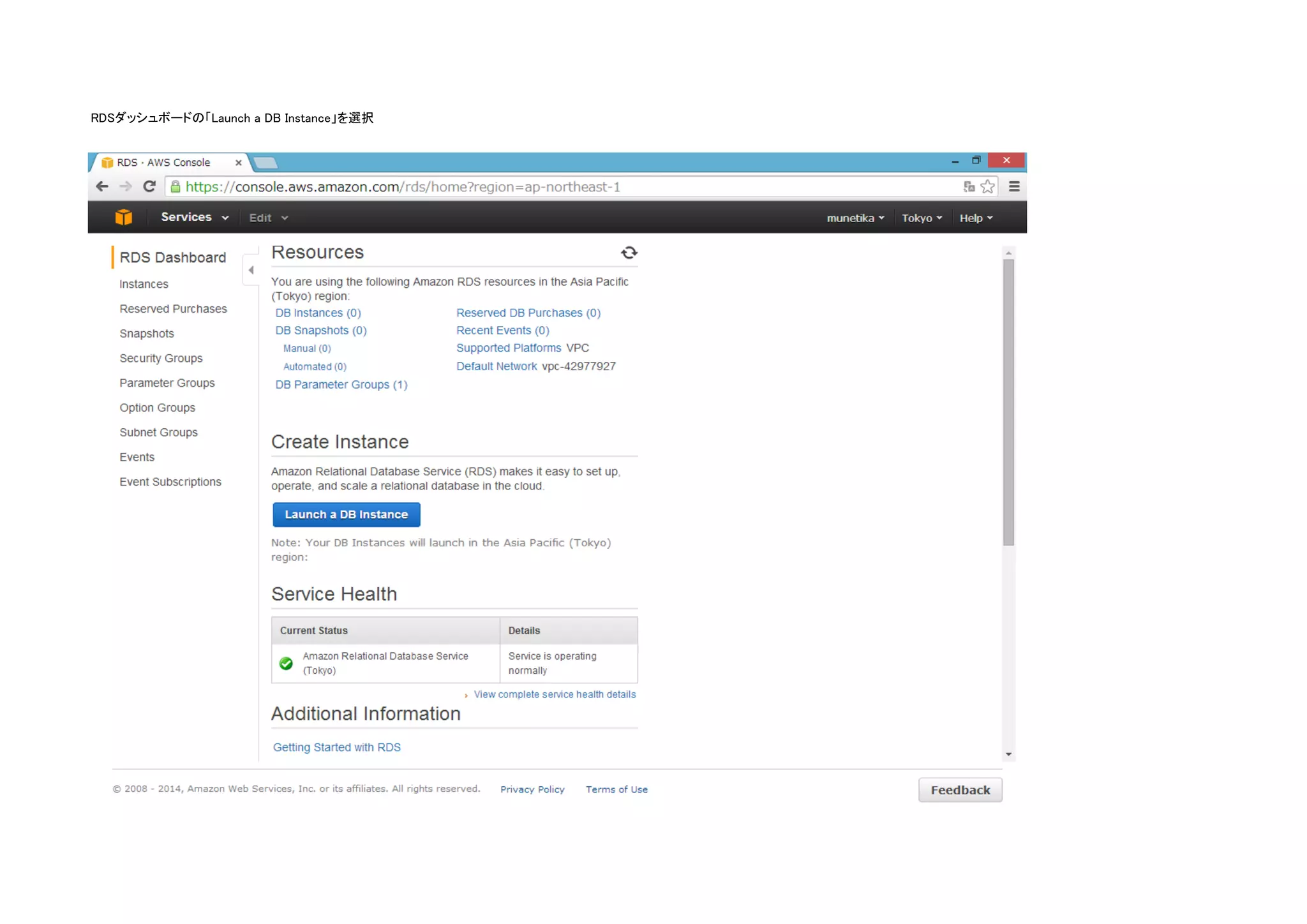
Task: Click the scrollbar down arrow
Action: [1008, 755]
